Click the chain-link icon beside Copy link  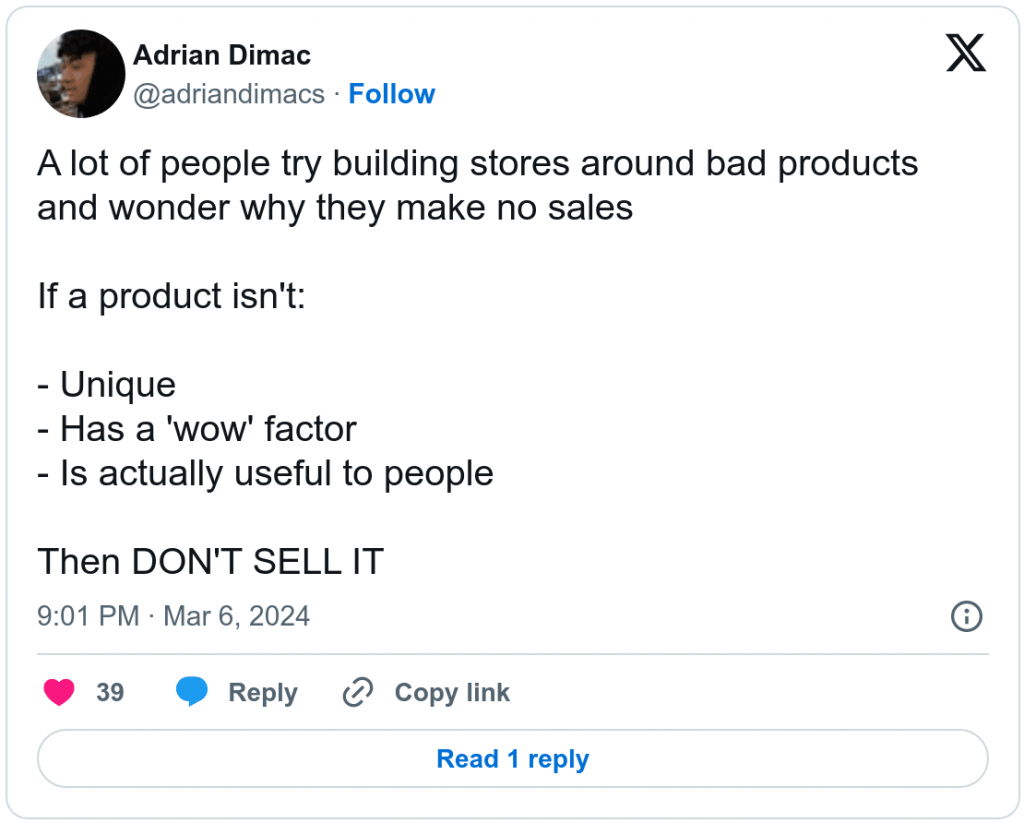point(356,691)
